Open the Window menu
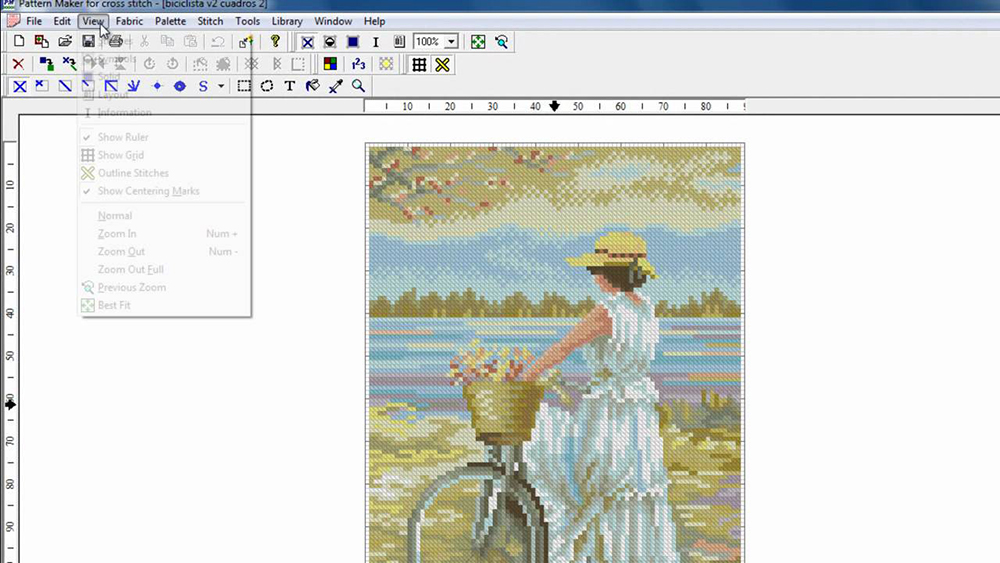This screenshot has width=1000, height=563. coord(333,21)
